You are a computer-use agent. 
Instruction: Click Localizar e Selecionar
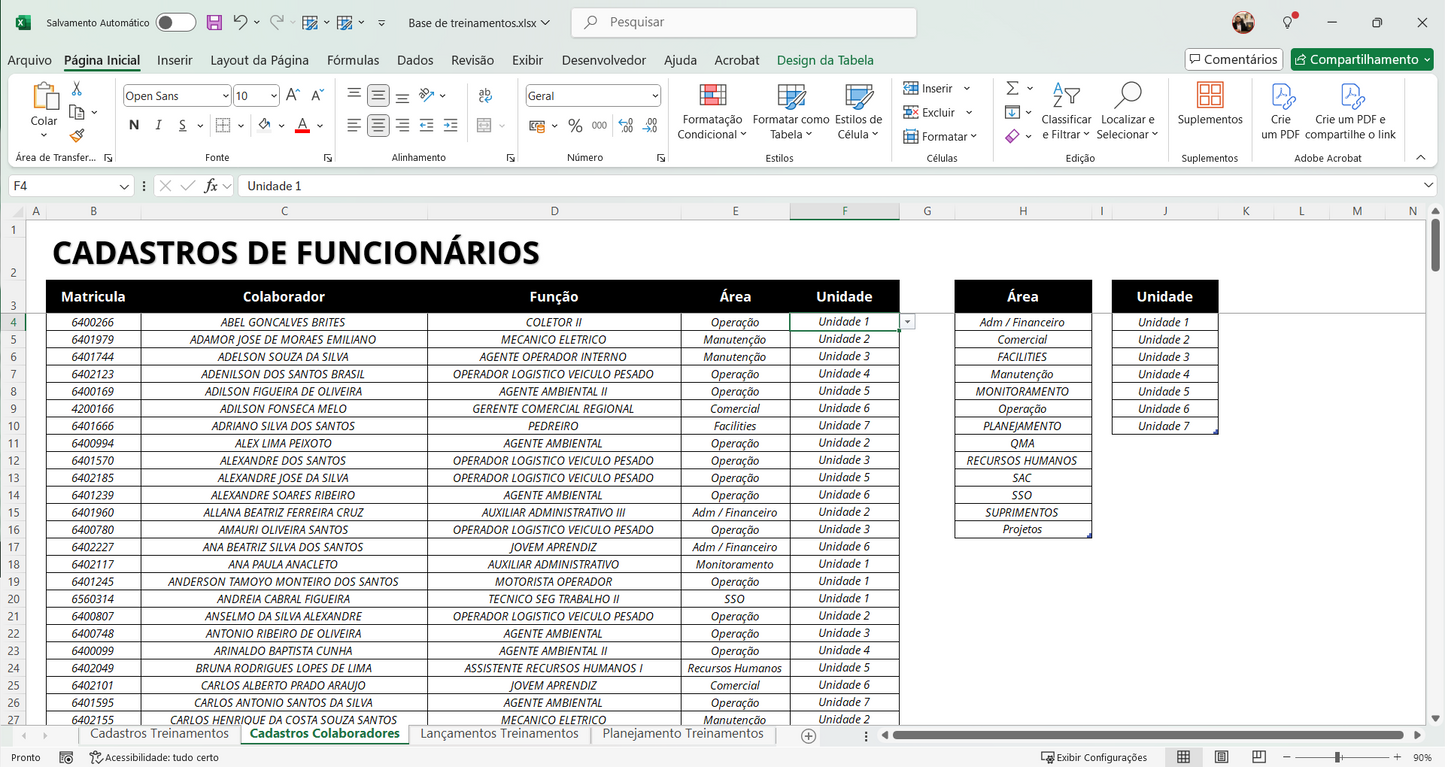[1127, 112]
